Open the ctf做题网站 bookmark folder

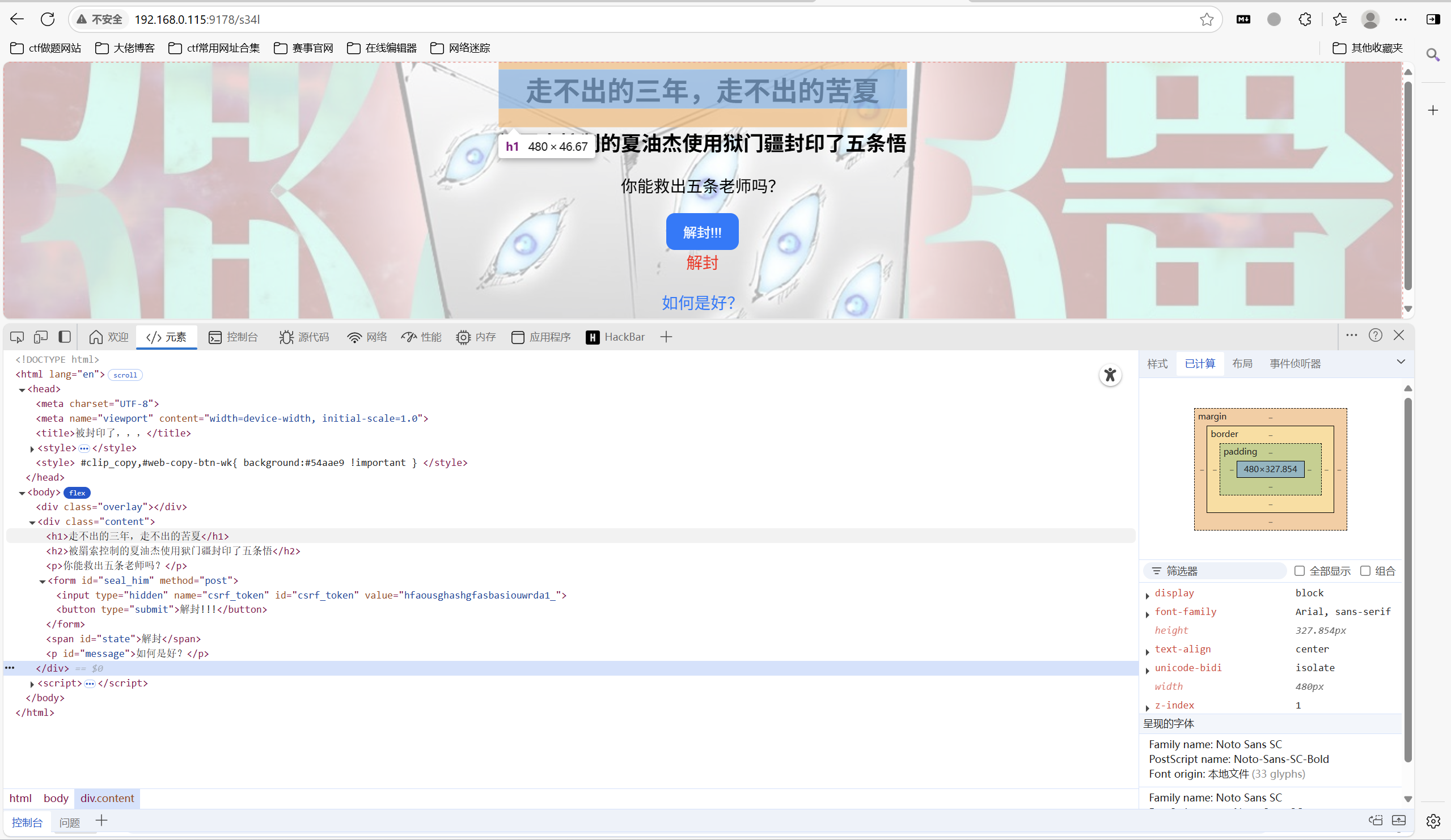tap(45, 48)
